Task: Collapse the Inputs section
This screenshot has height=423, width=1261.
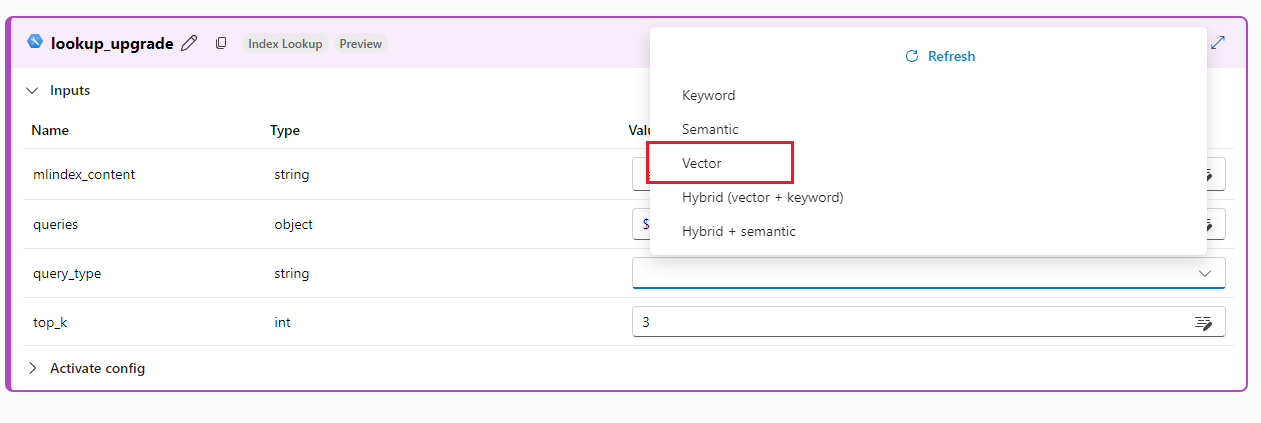Action: pos(32,90)
